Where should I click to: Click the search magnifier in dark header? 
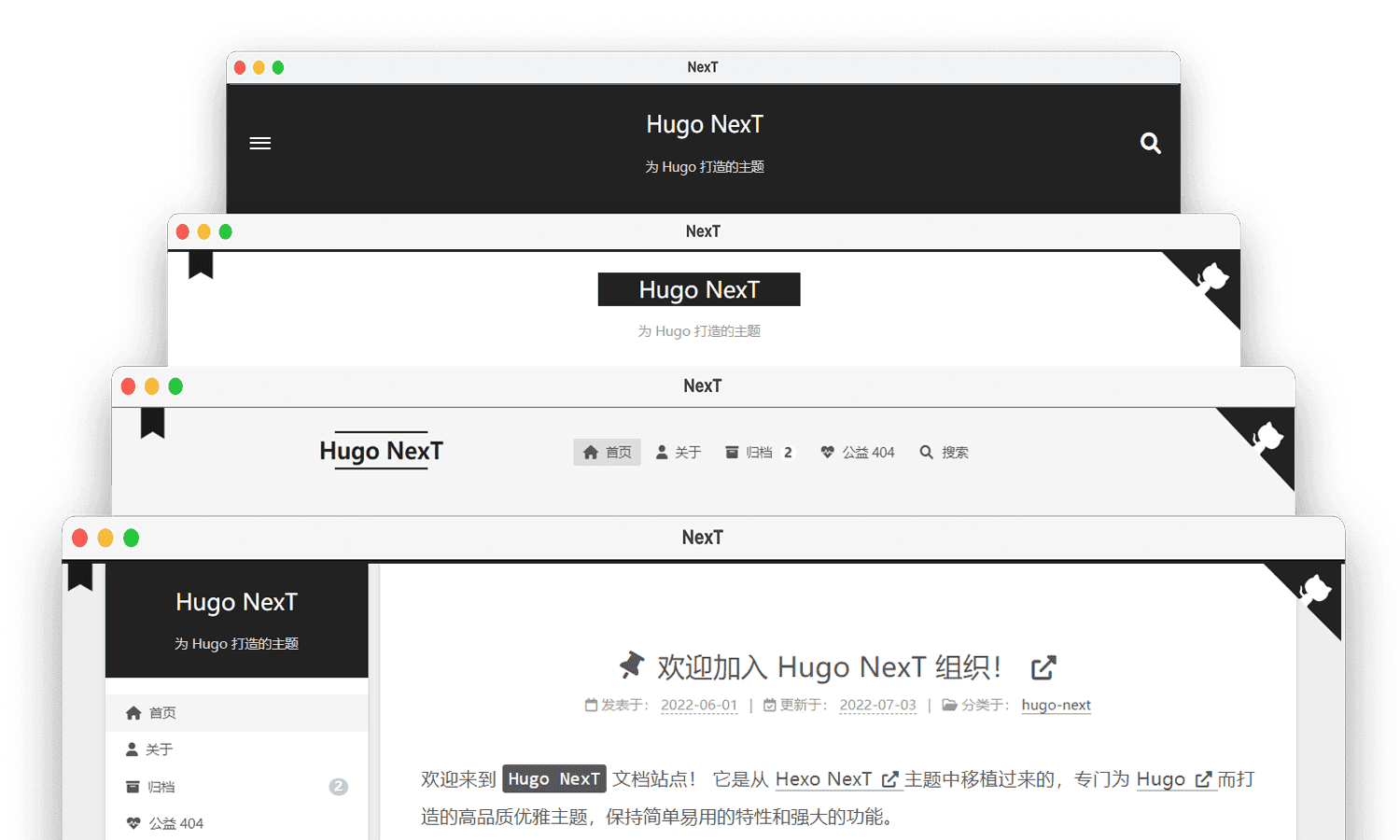click(1150, 144)
